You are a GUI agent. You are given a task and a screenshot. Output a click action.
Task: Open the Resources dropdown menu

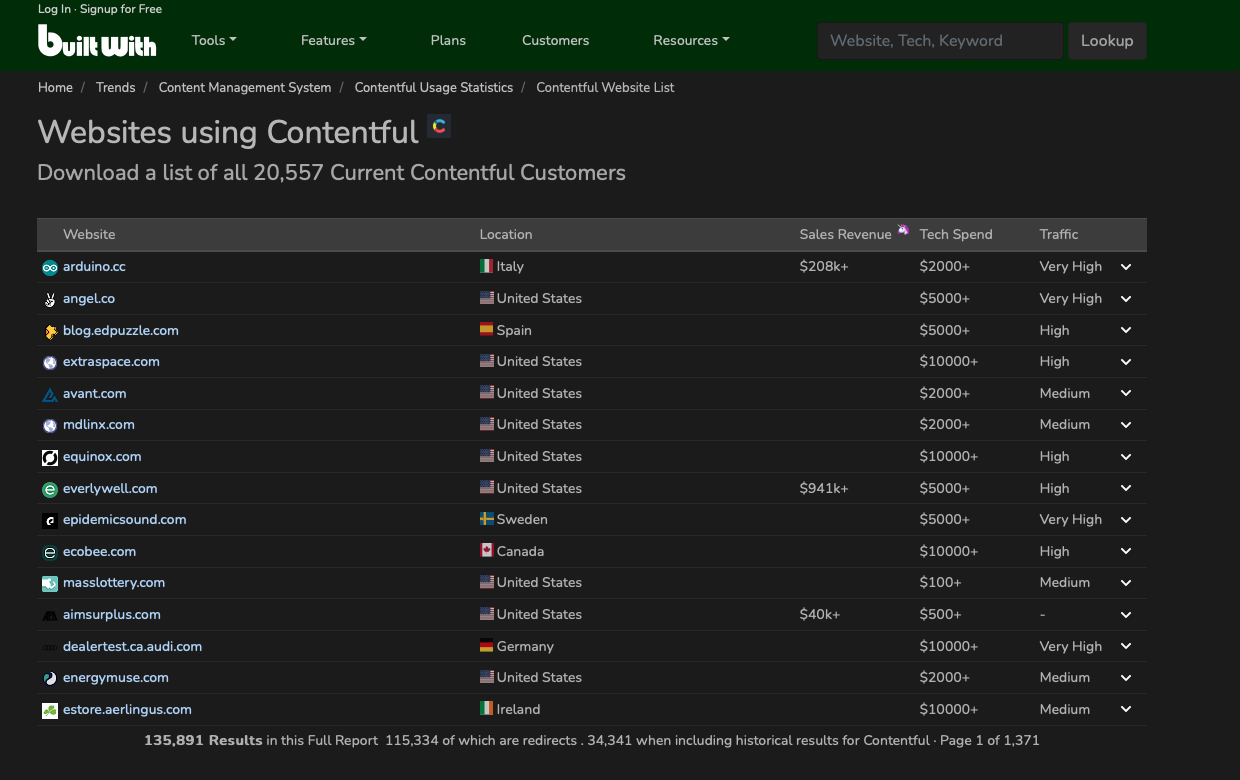pos(691,41)
